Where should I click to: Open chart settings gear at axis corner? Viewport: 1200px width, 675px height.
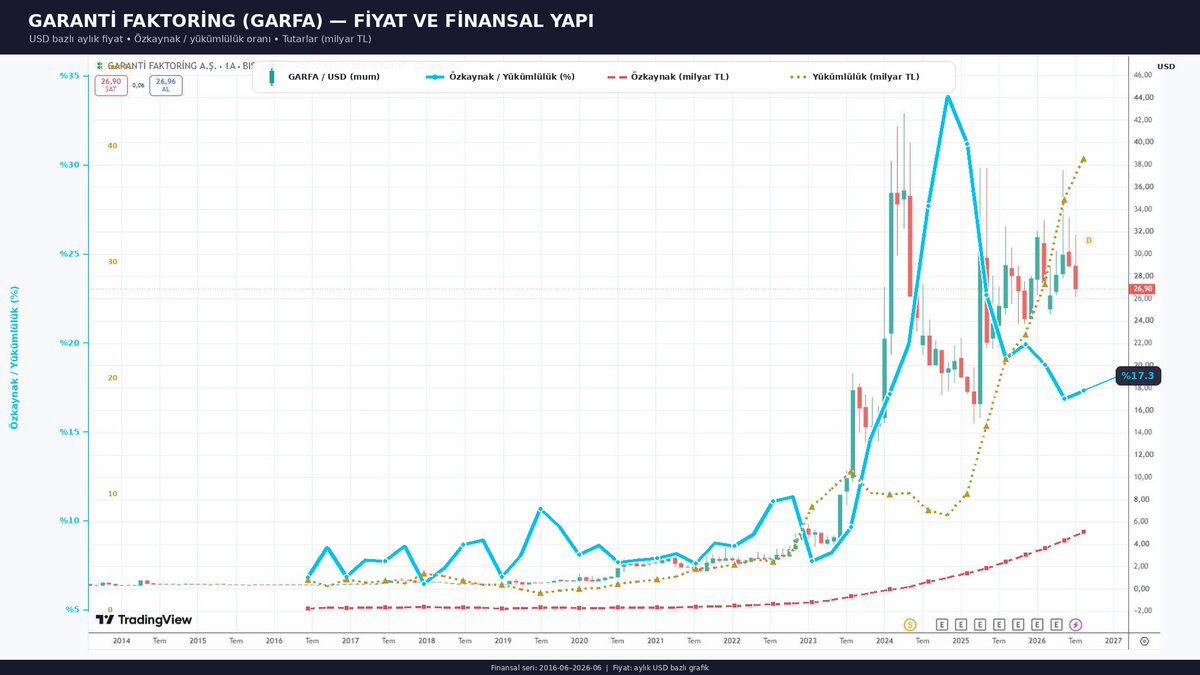(x=1144, y=640)
